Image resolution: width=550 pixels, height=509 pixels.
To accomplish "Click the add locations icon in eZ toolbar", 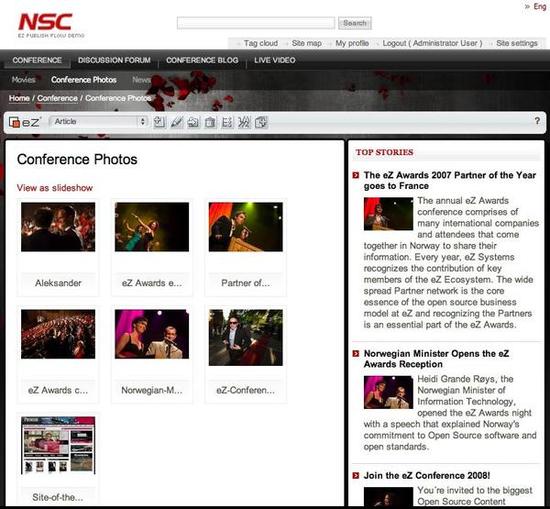I will [x=261, y=122].
